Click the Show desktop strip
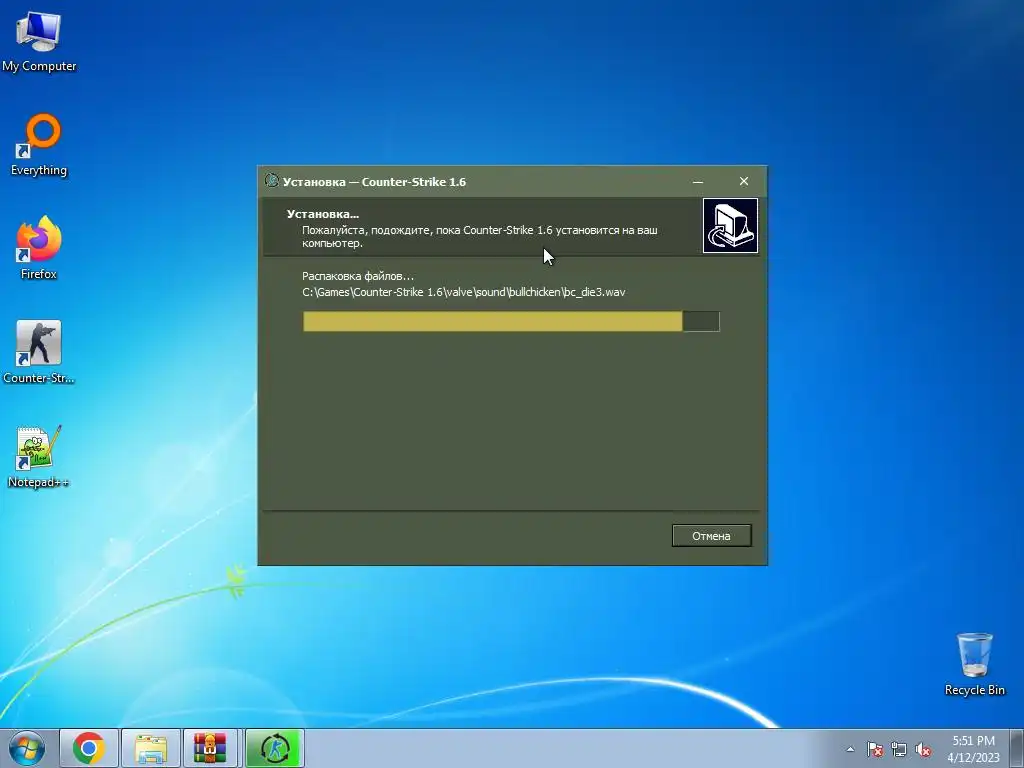 pyautogui.click(x=1018, y=748)
